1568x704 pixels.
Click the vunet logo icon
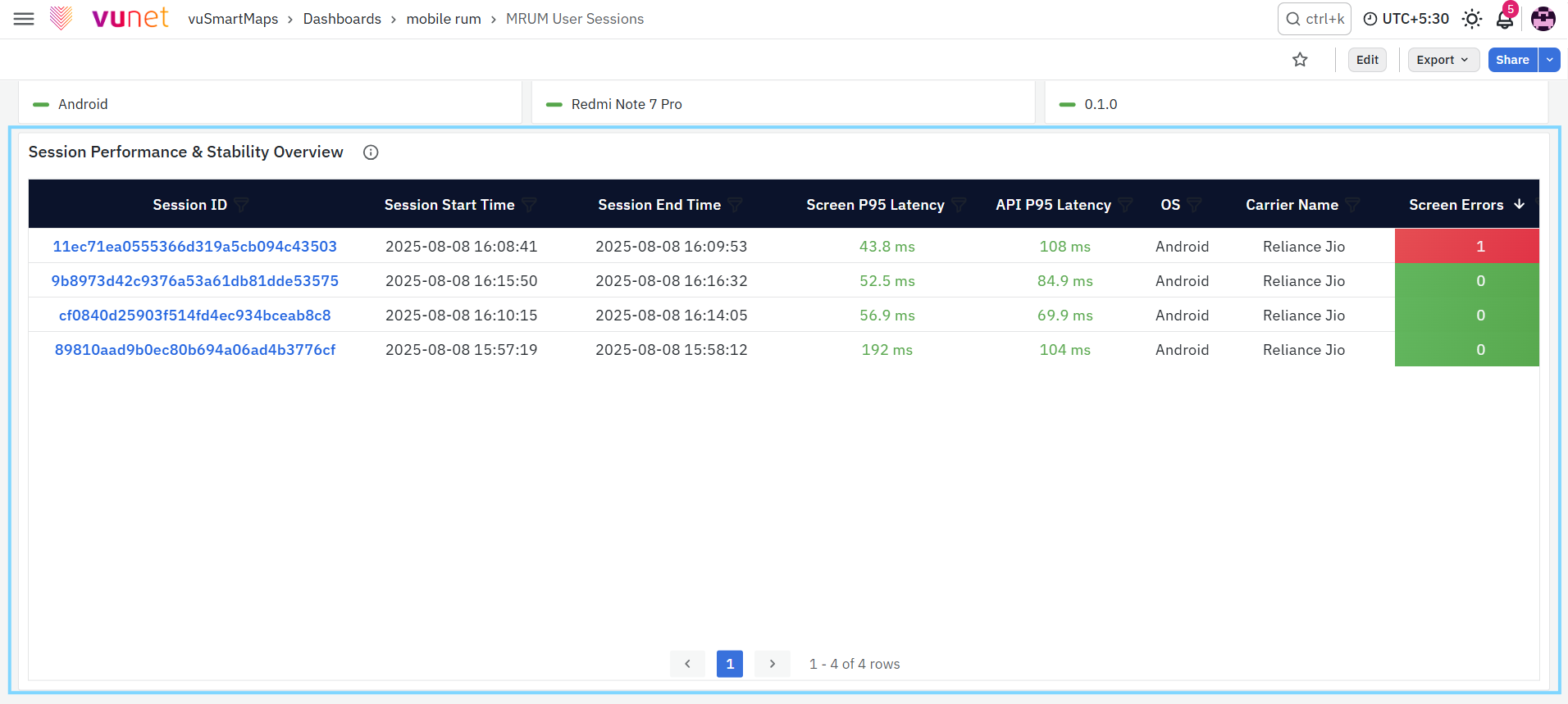pos(62,18)
